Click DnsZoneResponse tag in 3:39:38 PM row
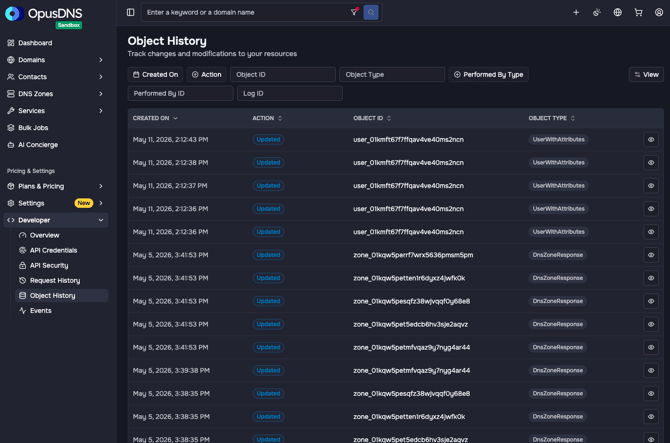The image size is (670, 443). coord(558,370)
